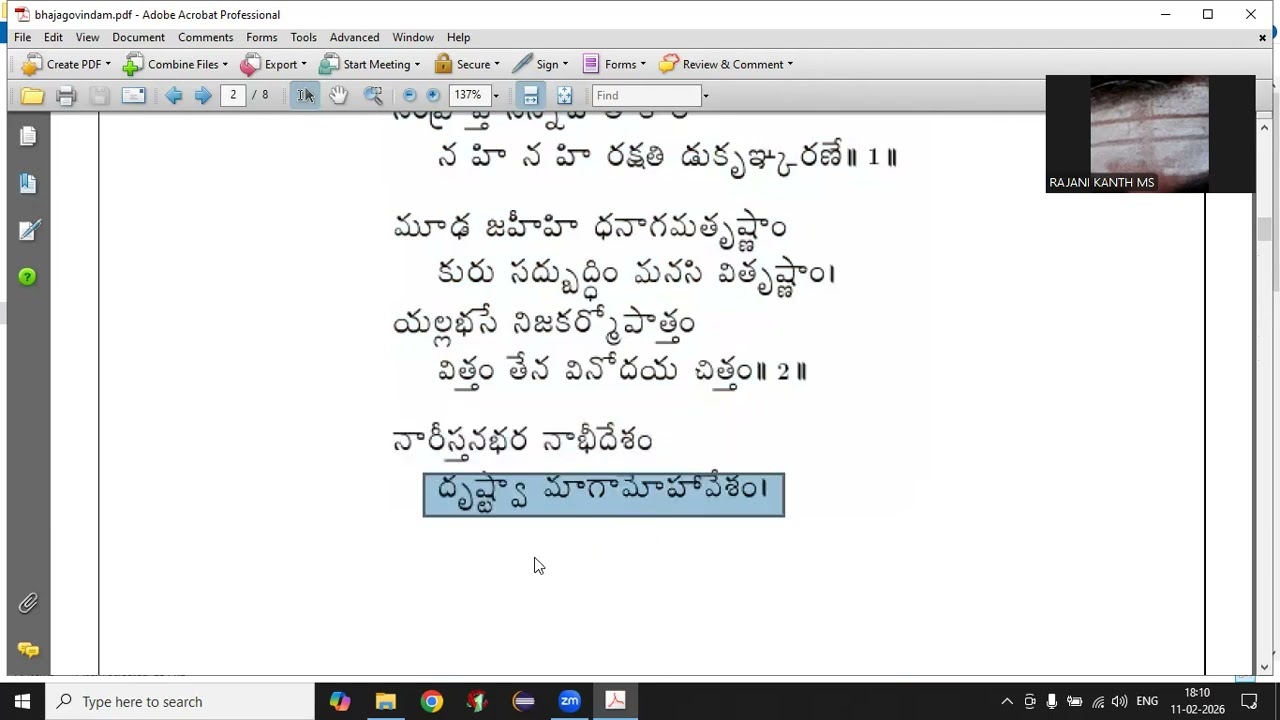Open the Signatures panel in left sidebar
The height and width of the screenshot is (720, 1280).
pos(28,230)
